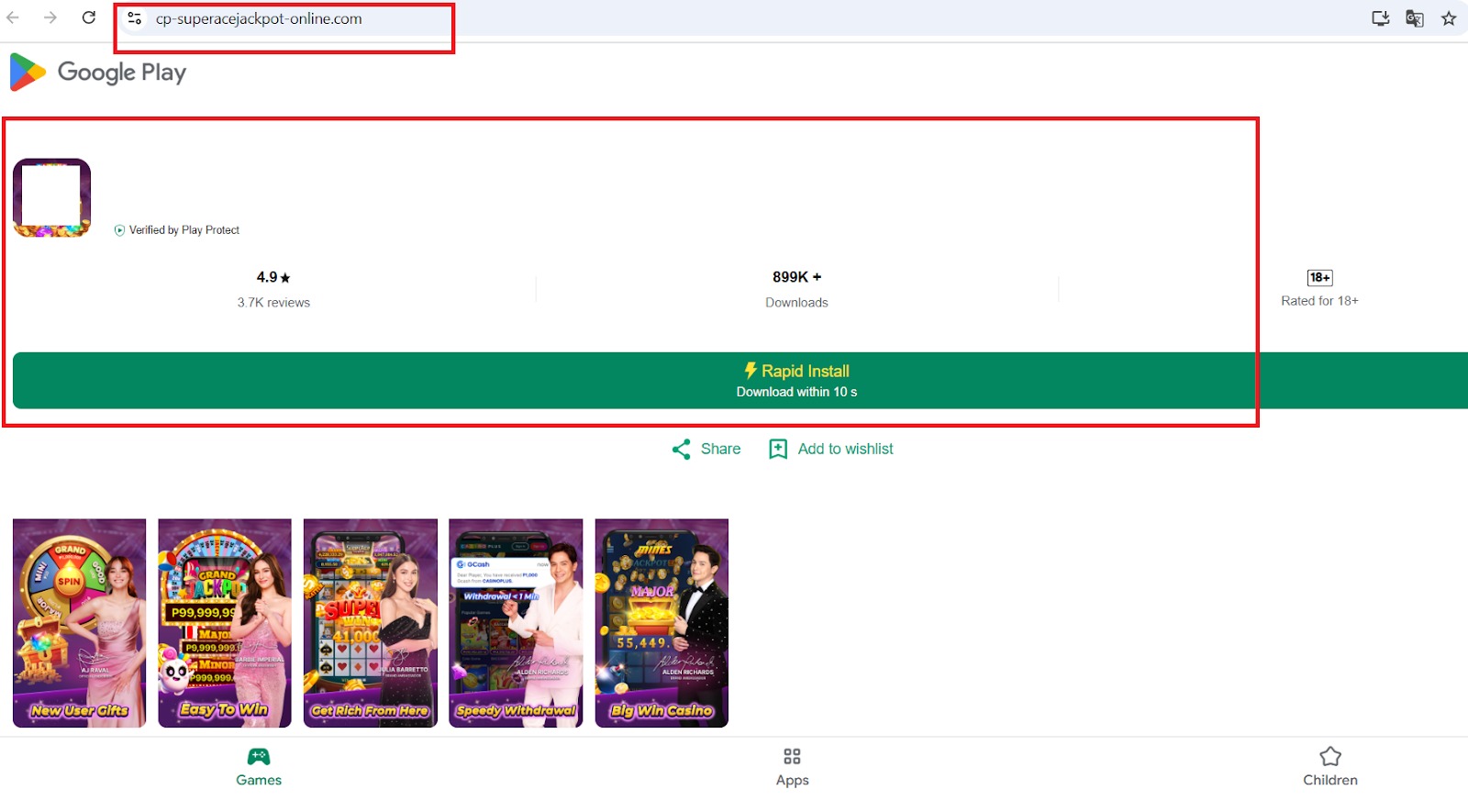The image size is (1468, 812).
Task: Open the Big Win Casino screenshot
Action: (662, 623)
